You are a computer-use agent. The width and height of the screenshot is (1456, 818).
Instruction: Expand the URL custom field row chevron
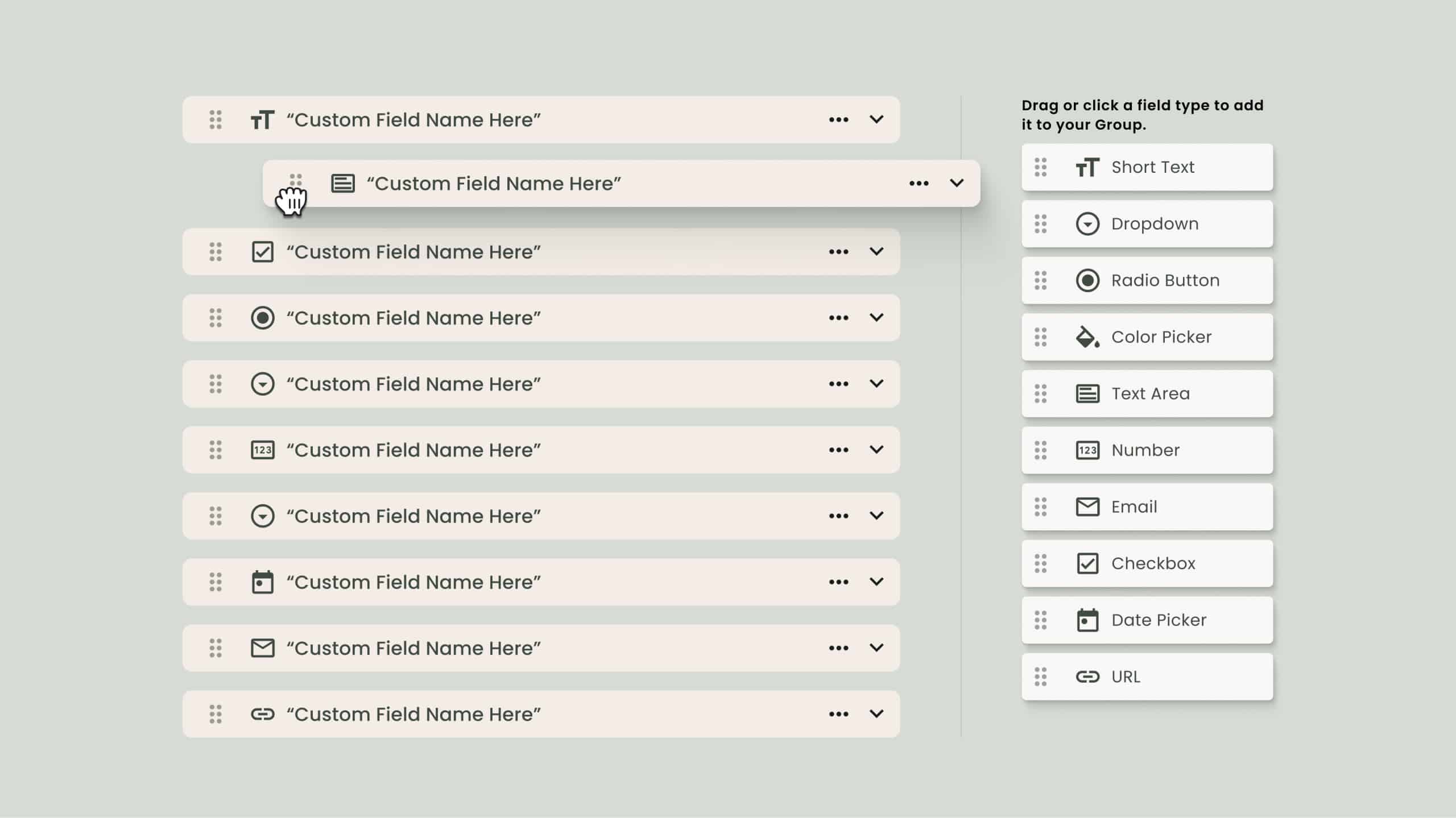point(876,713)
